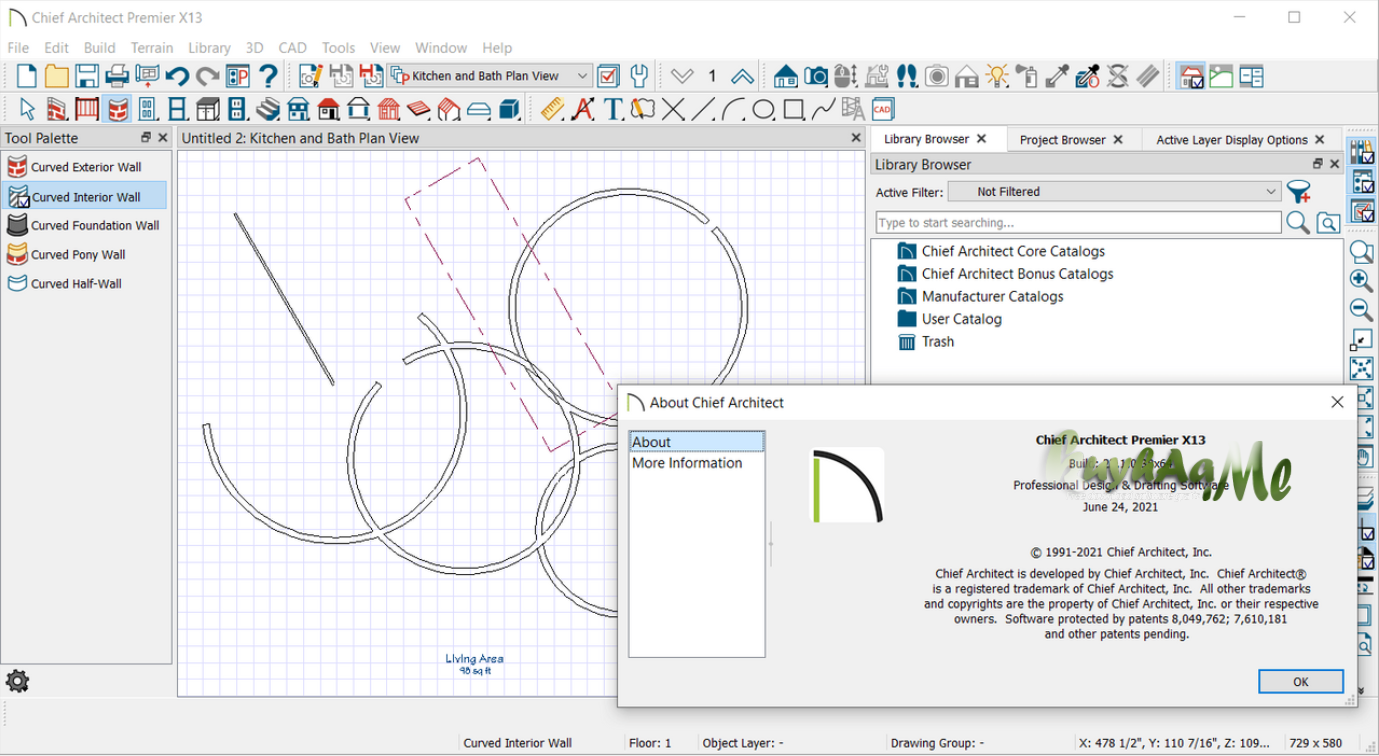Viewport: 1379px width, 756px height.
Task: Open the Library menu
Action: 209,47
